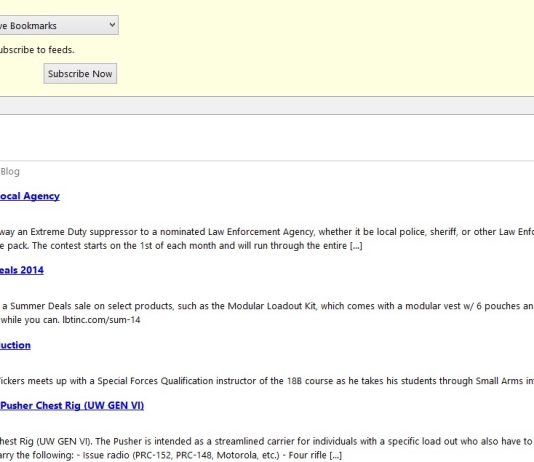Click the 'ubscribe to feeds.' text
Image resolution: width=534 pixels, height=462 pixels.
[37, 50]
